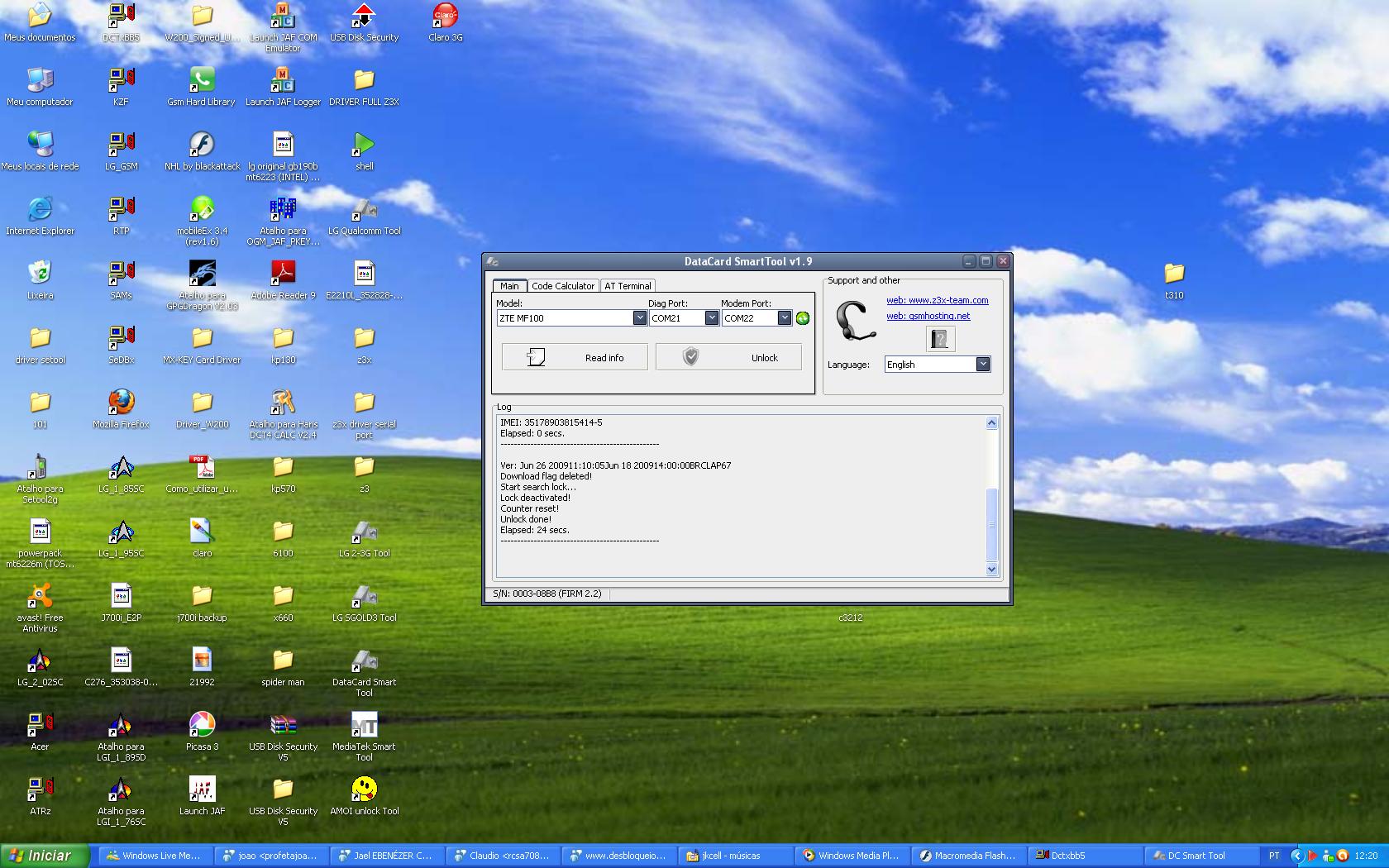1389x868 pixels.
Task: Click the IMEI line in the log
Action: tap(551, 422)
